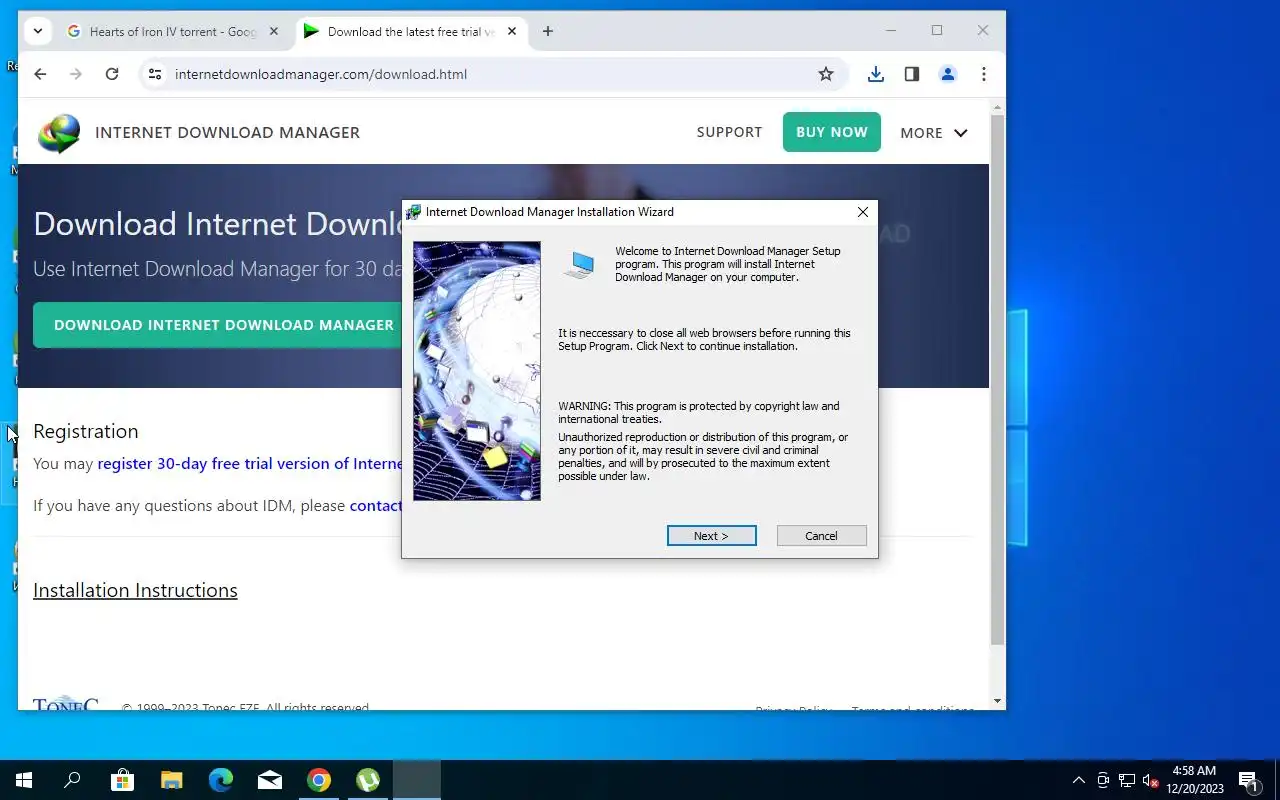Switch to Hearts of Iron IV torrent tab
The height and width of the screenshot is (800, 1280).
click(172, 31)
